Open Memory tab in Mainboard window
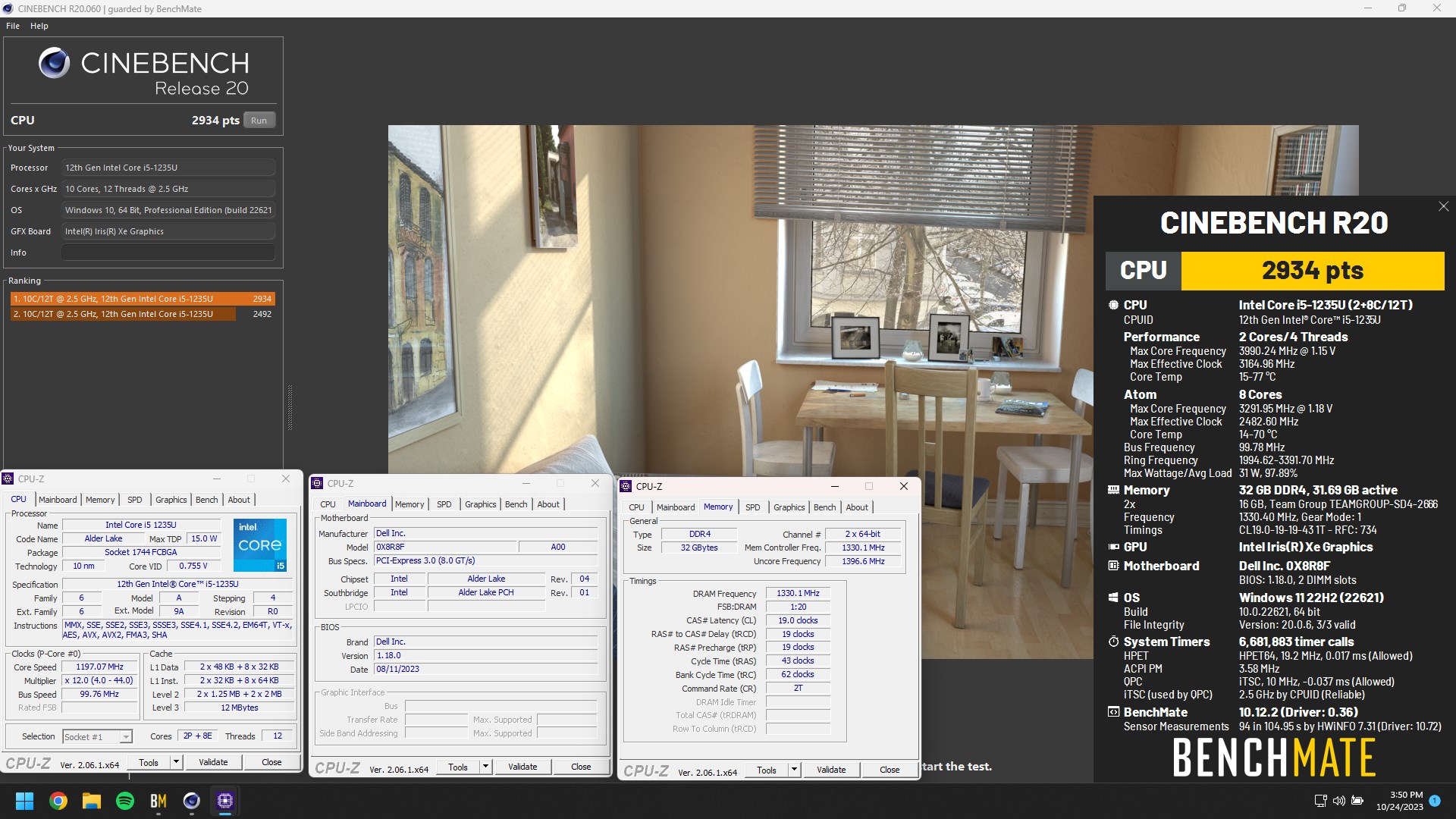Image resolution: width=1456 pixels, height=819 pixels. [409, 504]
